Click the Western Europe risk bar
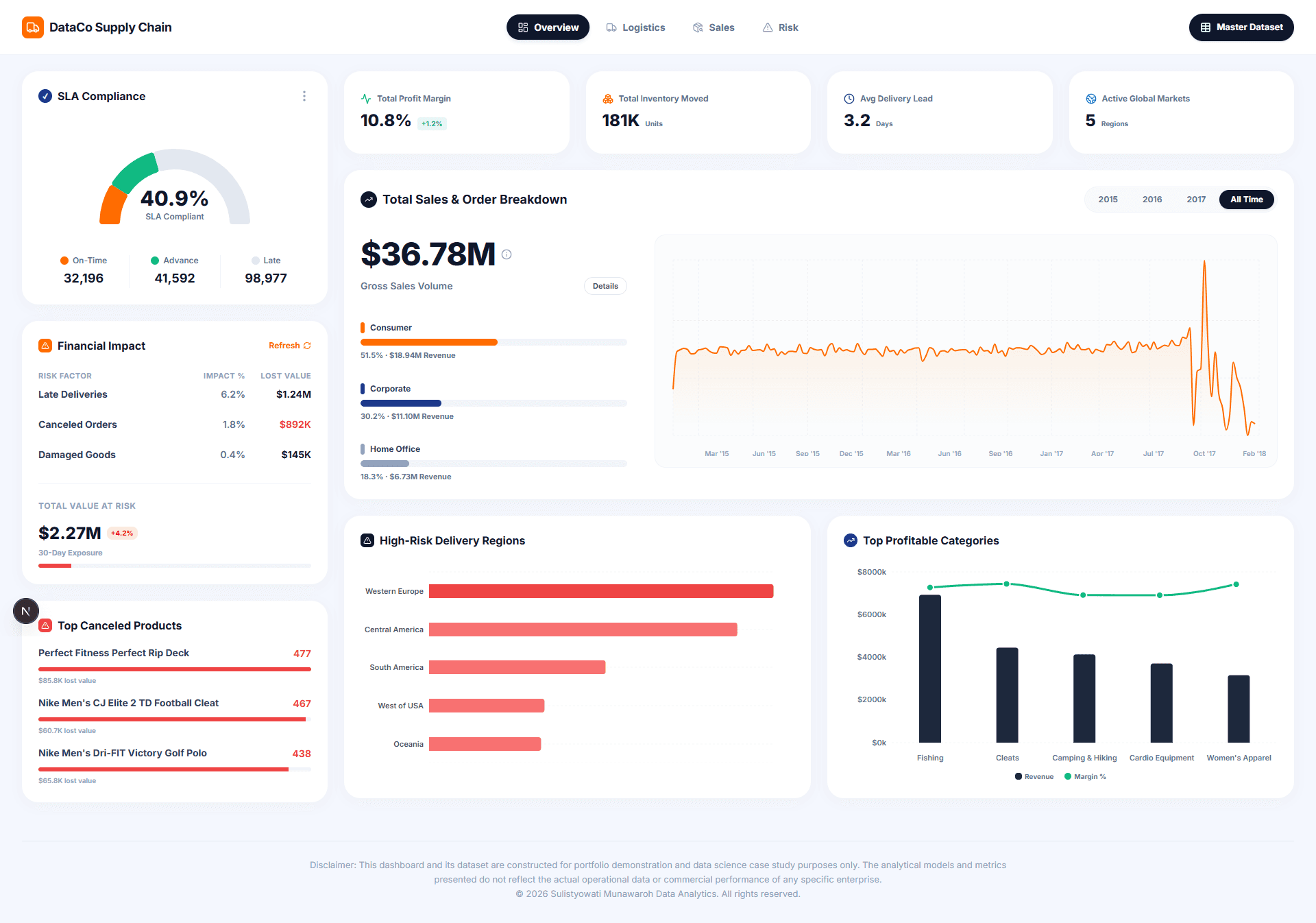This screenshot has width=1316, height=923. point(601,591)
